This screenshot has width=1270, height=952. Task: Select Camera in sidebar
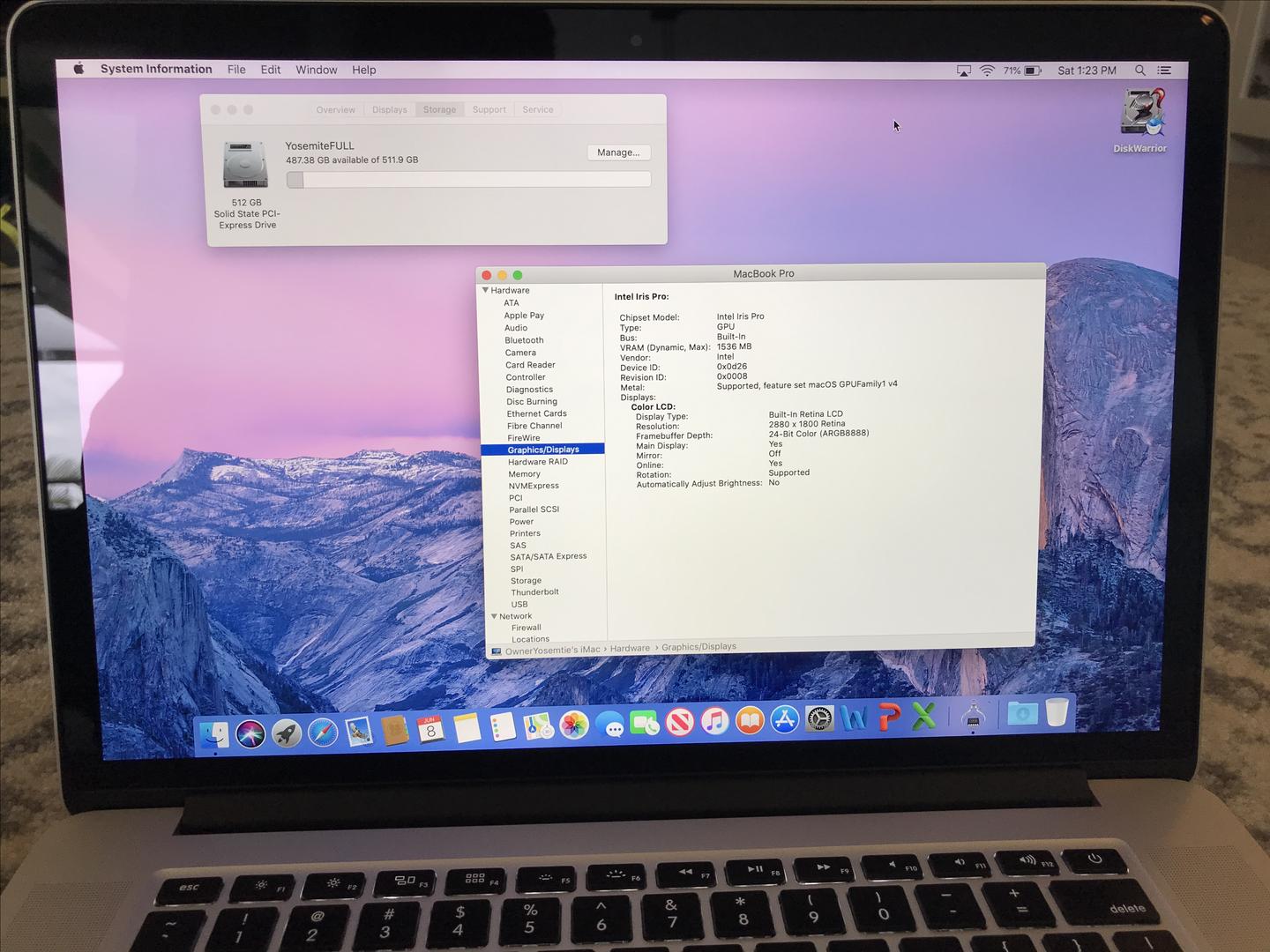pos(520,353)
